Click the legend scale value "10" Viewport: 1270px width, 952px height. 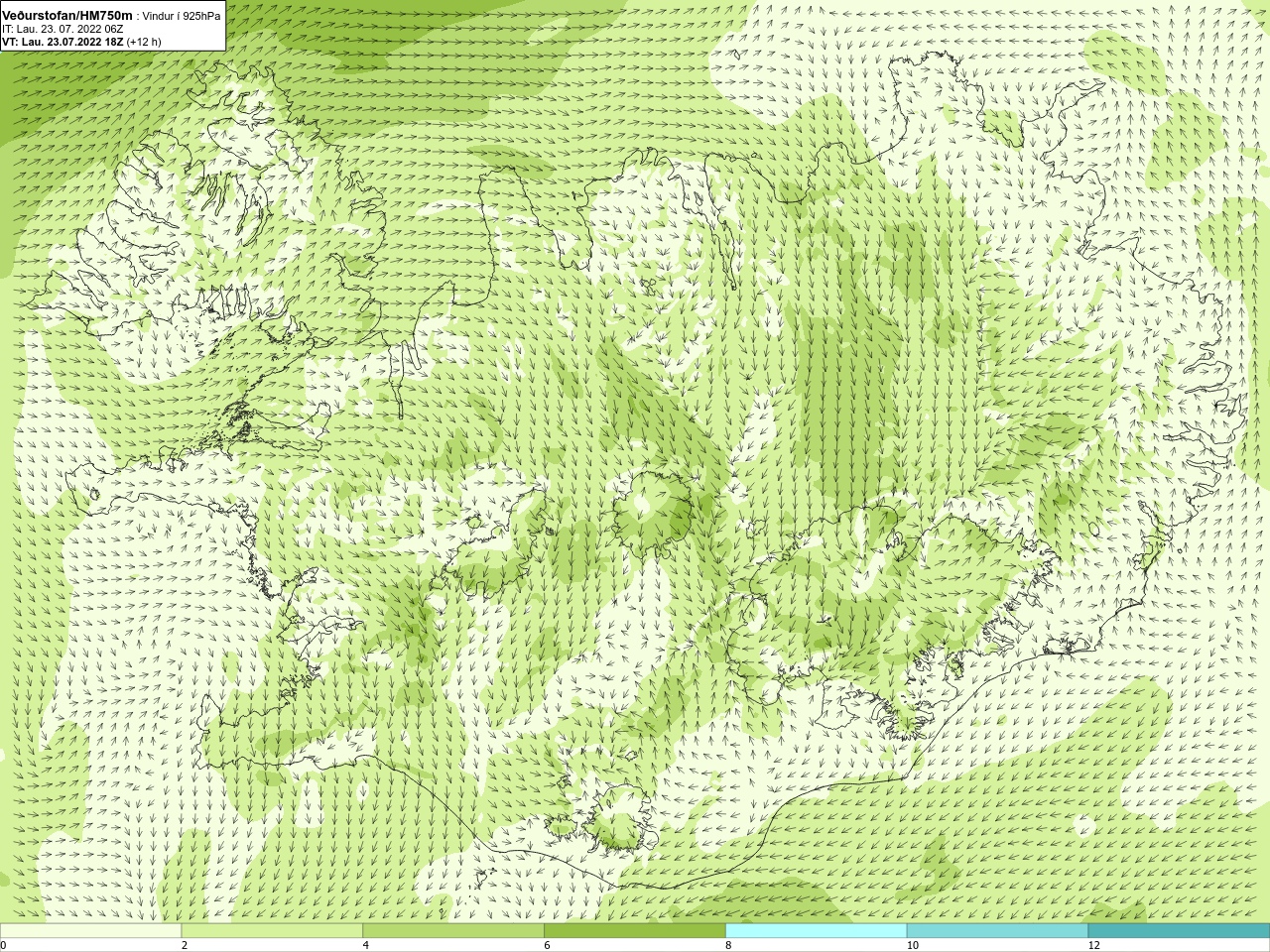(912, 945)
